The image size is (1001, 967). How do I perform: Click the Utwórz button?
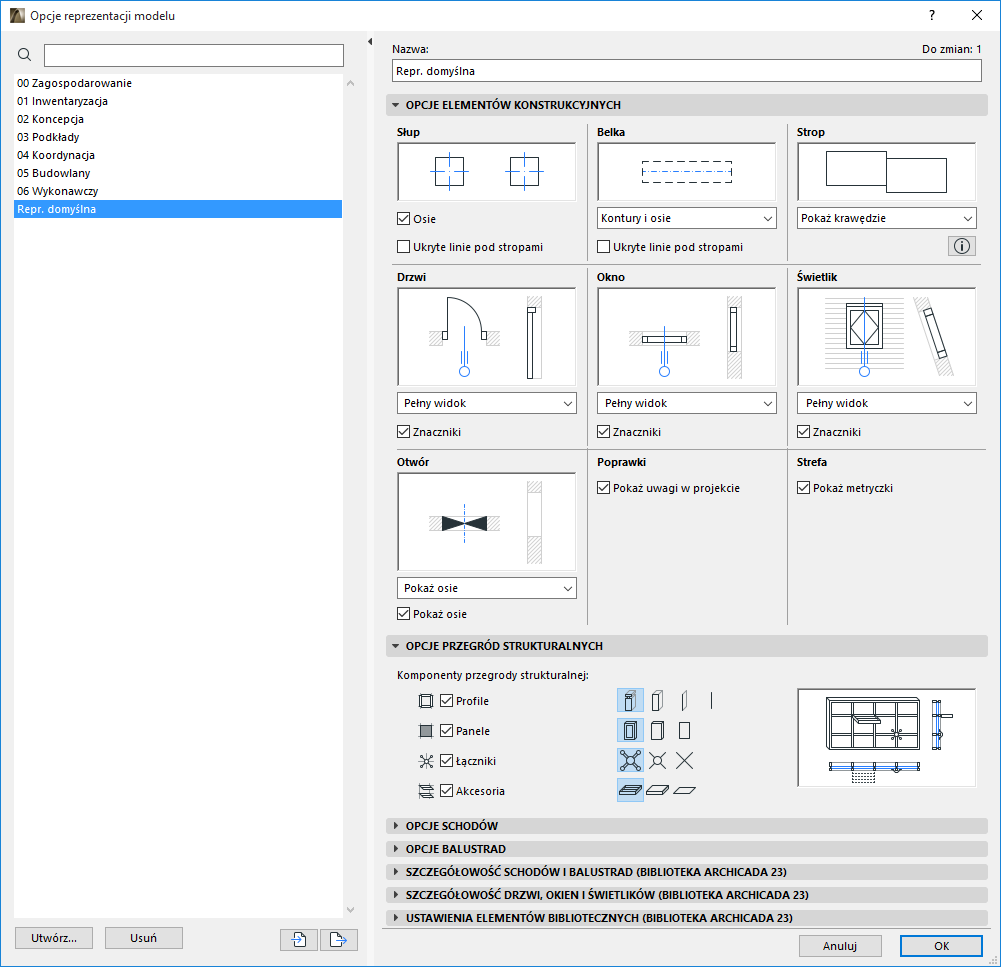pyautogui.click(x=53, y=938)
